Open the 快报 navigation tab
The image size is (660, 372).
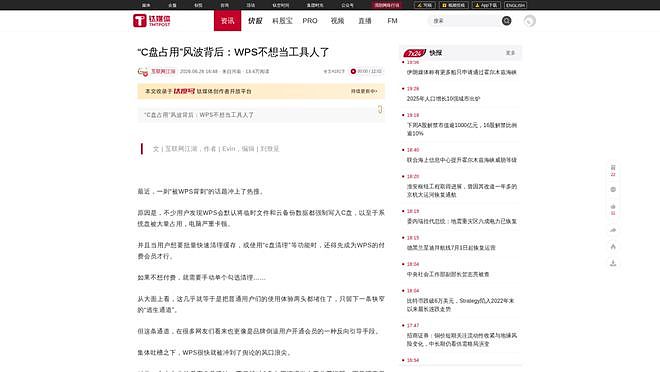click(255, 21)
